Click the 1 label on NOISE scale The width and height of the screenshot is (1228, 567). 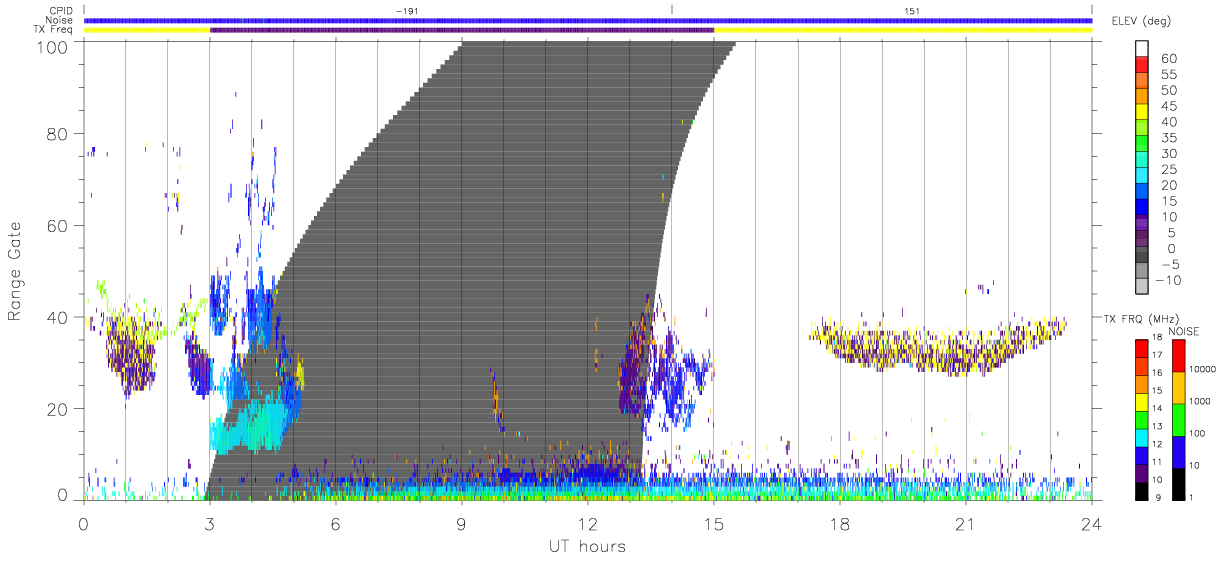[1193, 497]
